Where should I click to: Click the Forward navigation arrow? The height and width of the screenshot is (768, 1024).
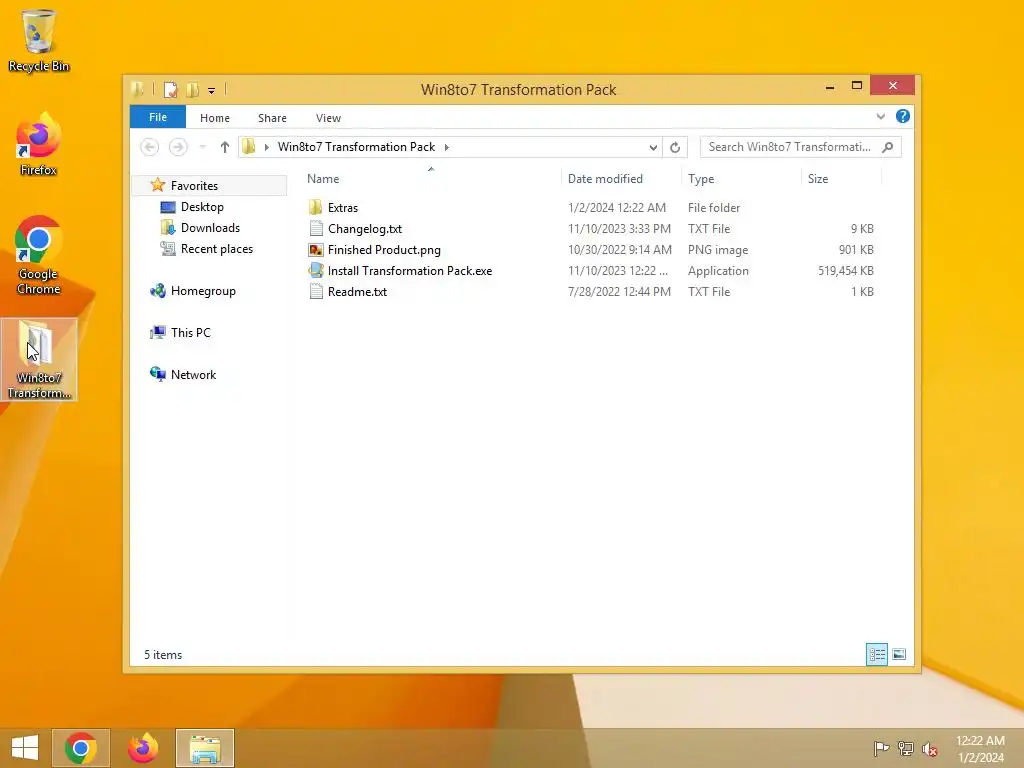click(x=178, y=147)
